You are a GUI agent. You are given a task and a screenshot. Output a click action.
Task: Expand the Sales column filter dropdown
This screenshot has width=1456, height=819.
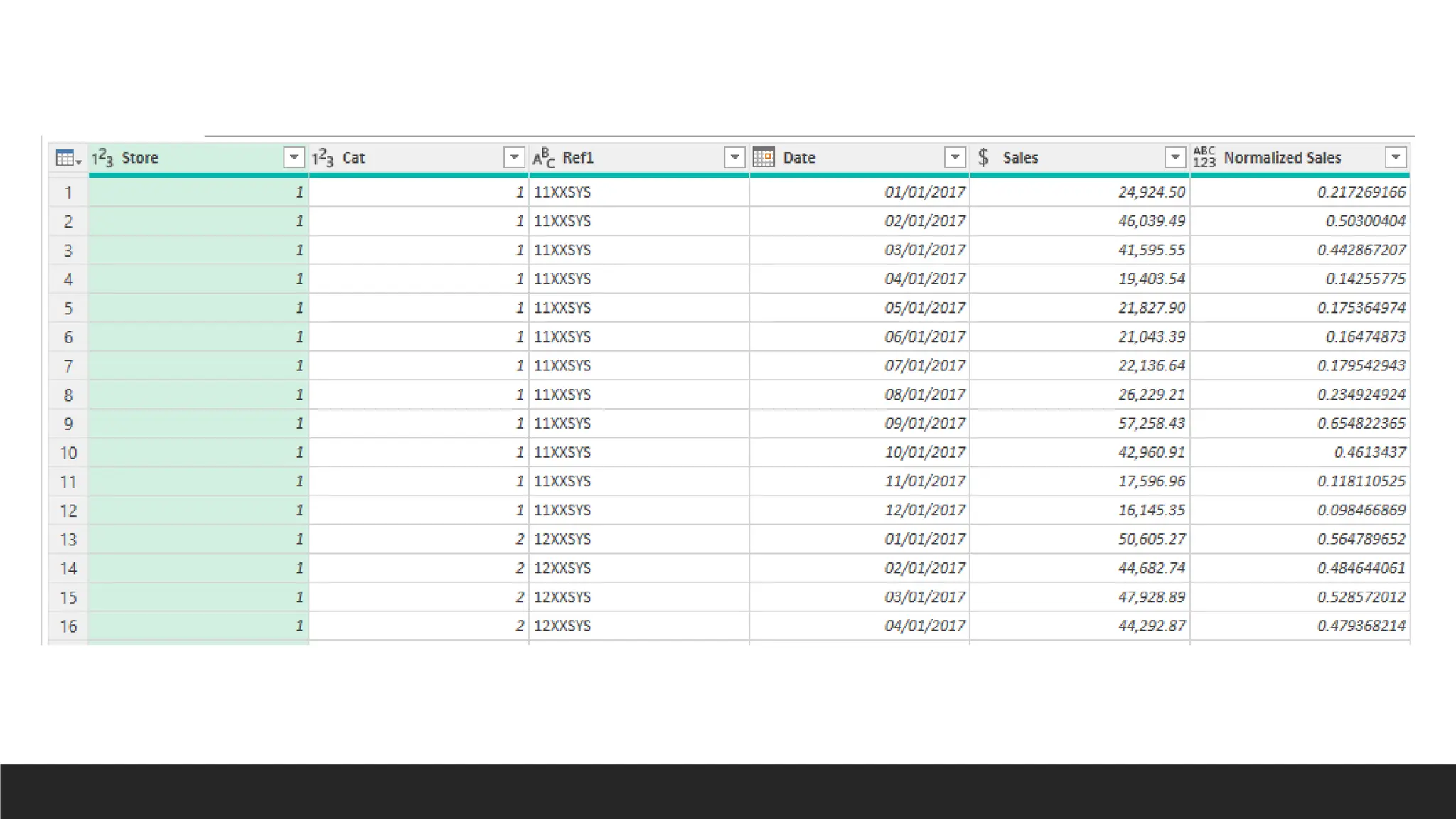click(x=1175, y=157)
